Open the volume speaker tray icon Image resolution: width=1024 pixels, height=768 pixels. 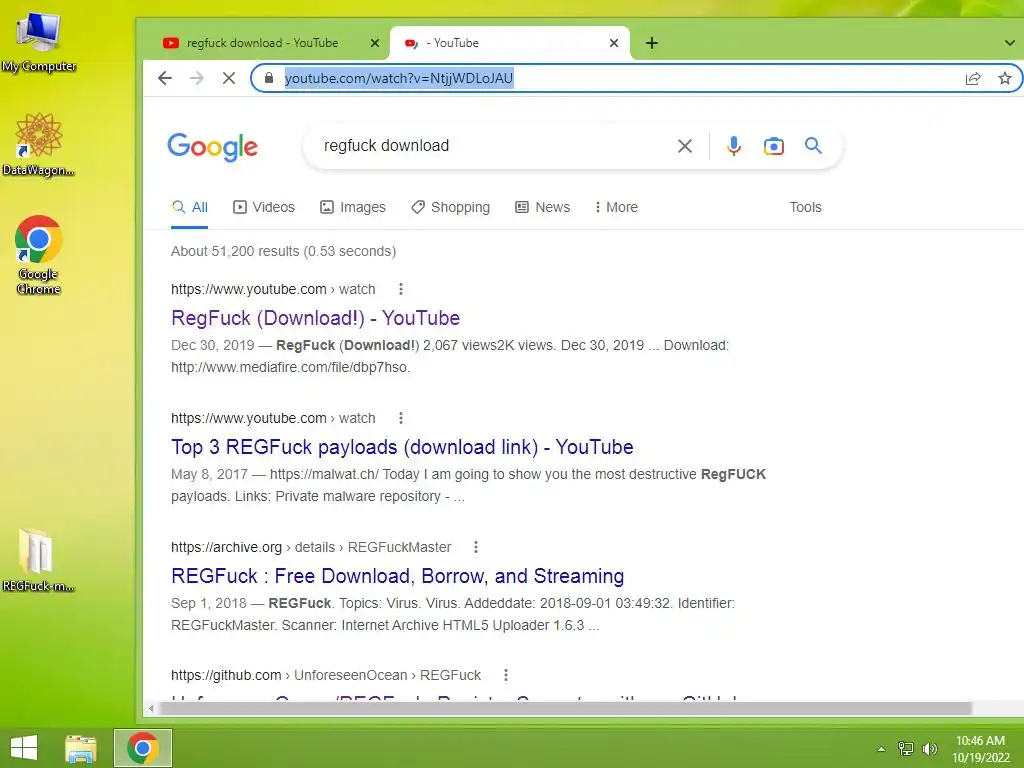coord(929,749)
